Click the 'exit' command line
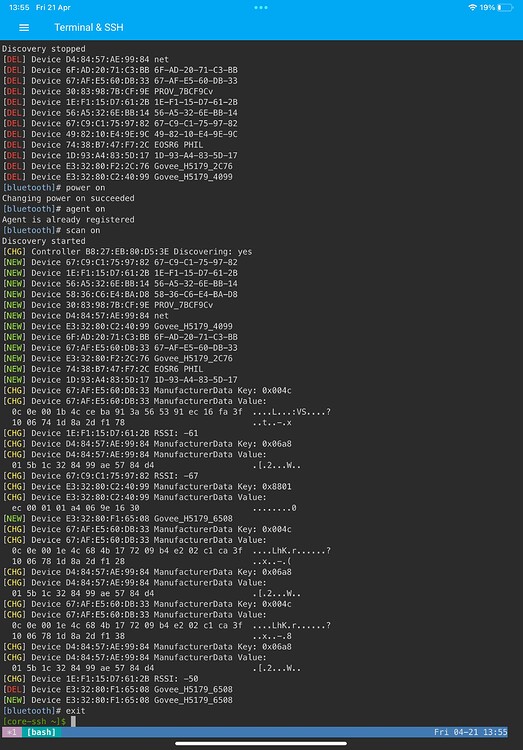Screen dimensions: 523x750 click(x=44, y=711)
